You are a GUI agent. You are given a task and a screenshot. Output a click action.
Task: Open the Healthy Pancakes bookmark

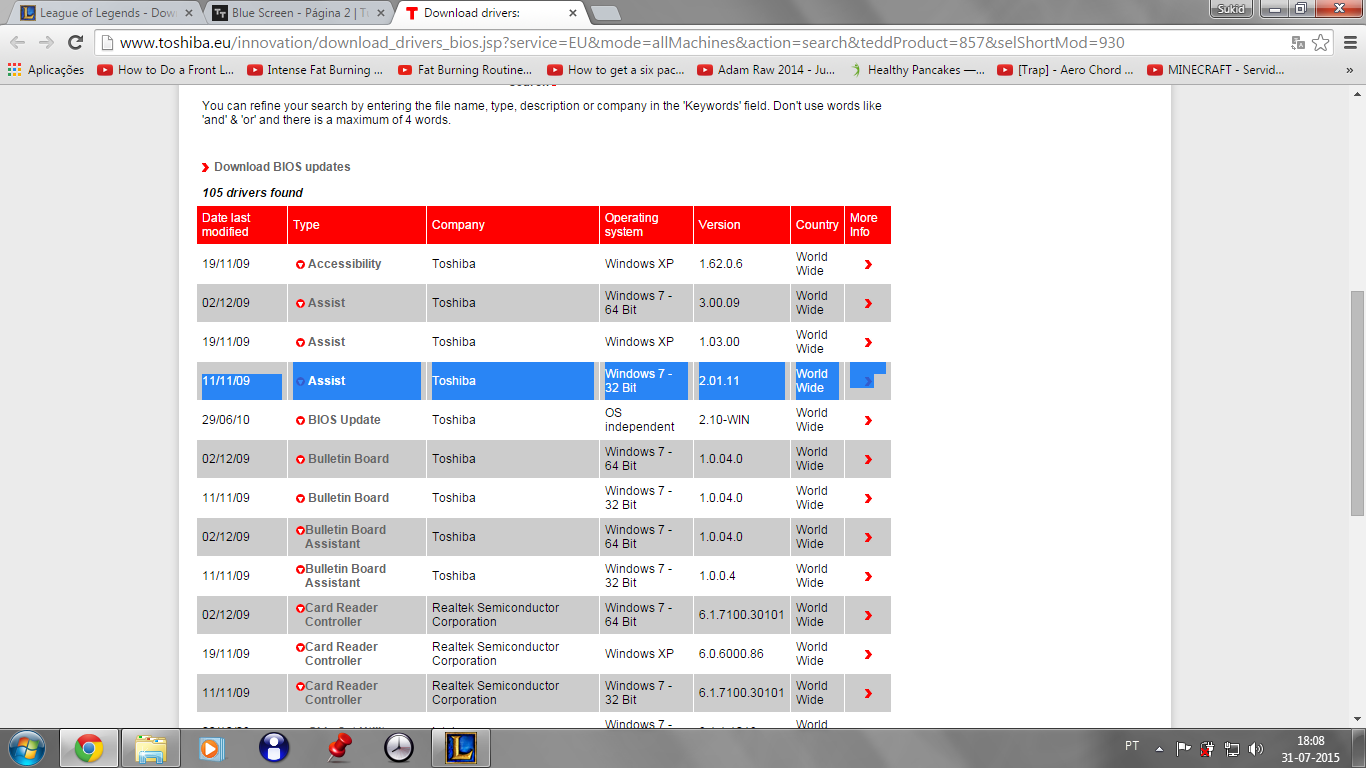tap(916, 70)
